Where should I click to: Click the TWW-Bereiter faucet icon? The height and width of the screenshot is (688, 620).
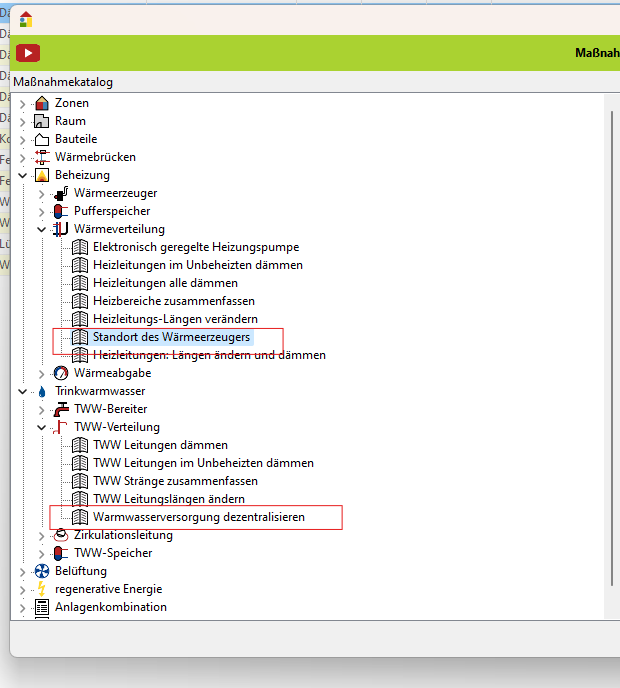[60, 409]
